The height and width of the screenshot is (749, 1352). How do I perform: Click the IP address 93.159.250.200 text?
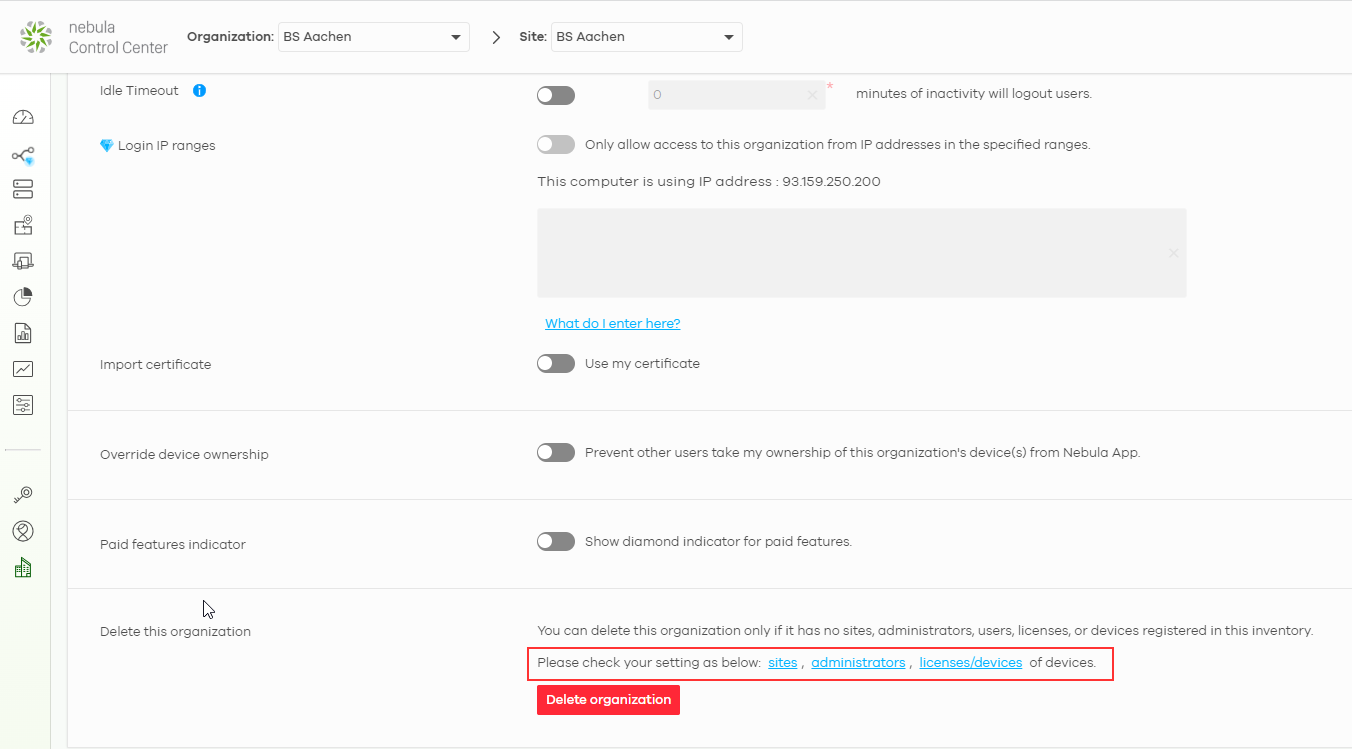831,181
